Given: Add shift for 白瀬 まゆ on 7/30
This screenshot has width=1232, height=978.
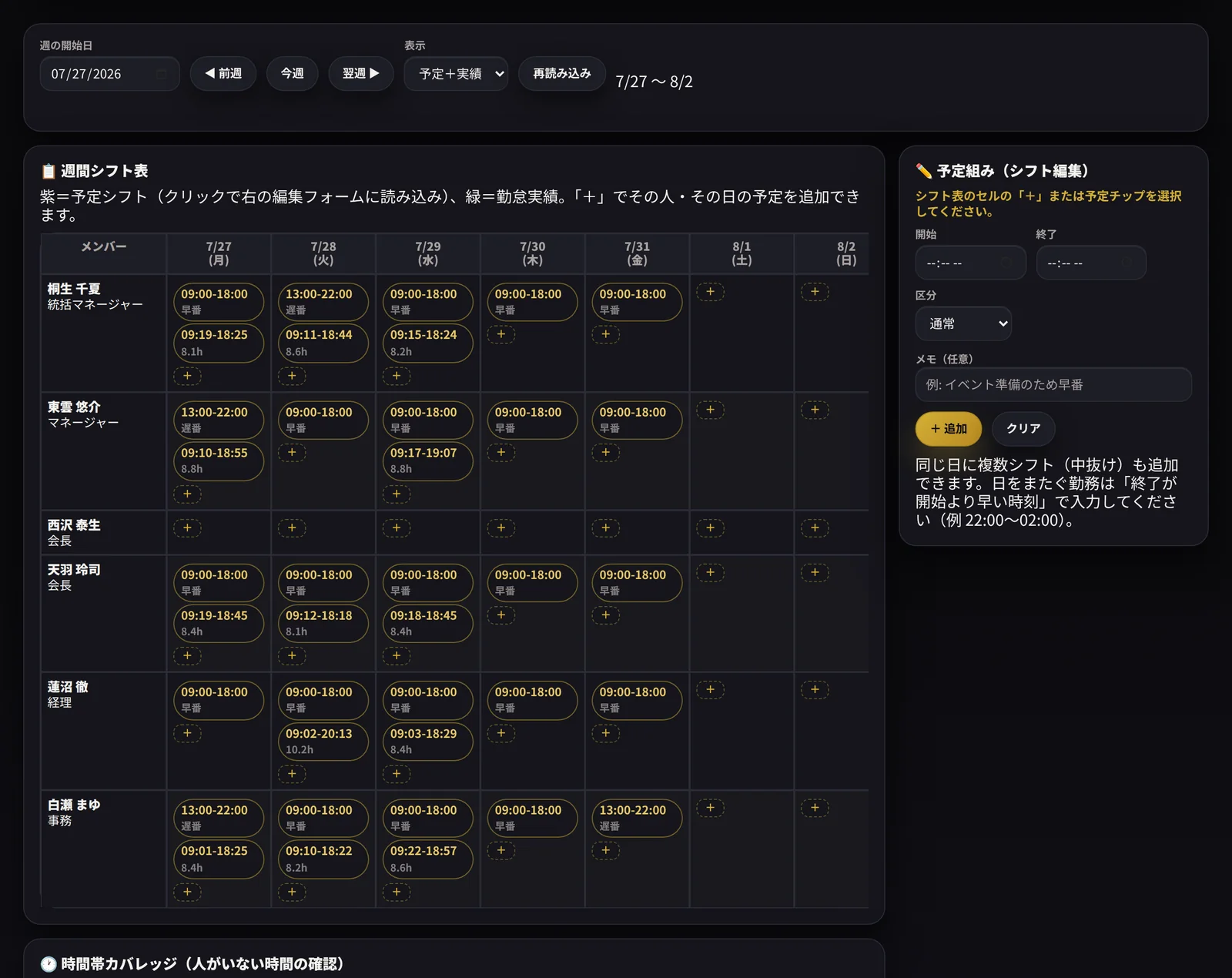Looking at the screenshot, I should pos(501,850).
